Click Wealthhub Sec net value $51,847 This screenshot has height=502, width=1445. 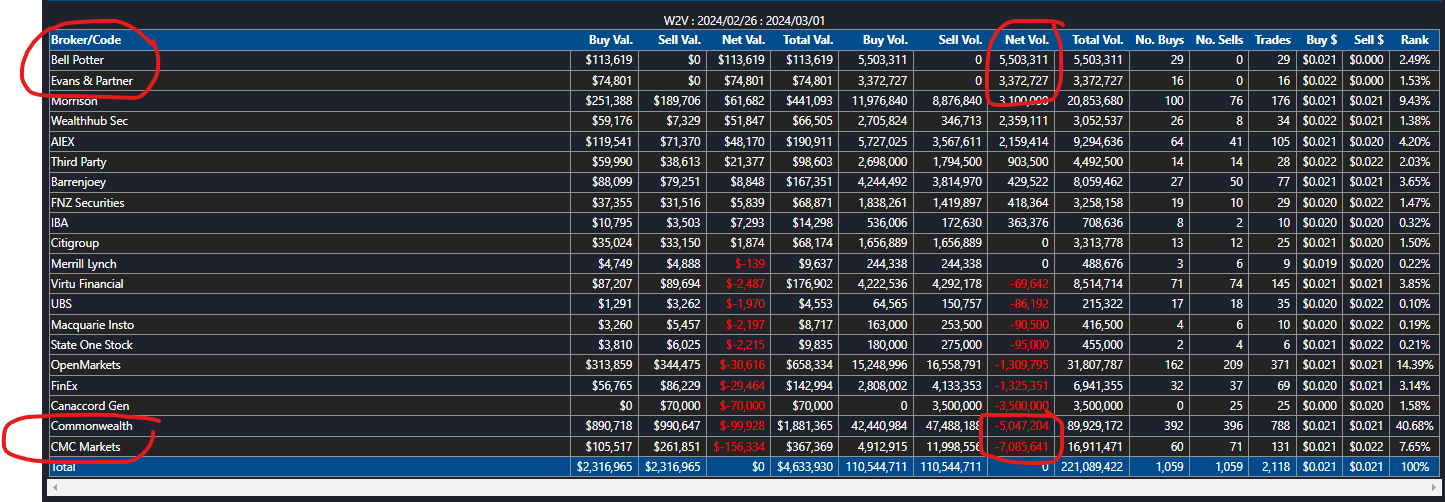743,121
